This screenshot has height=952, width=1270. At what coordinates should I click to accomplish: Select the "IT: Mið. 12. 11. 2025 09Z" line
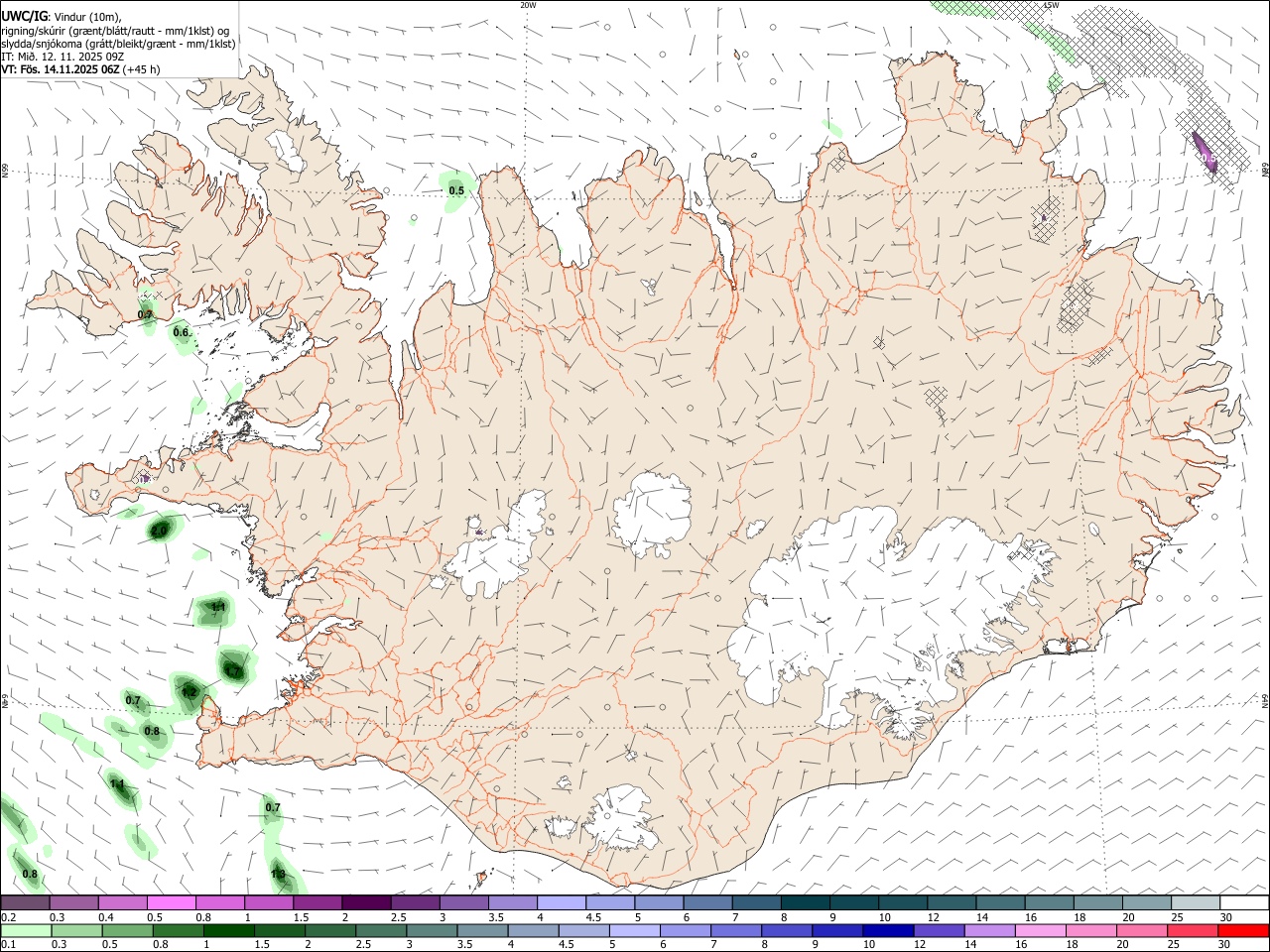click(x=63, y=57)
